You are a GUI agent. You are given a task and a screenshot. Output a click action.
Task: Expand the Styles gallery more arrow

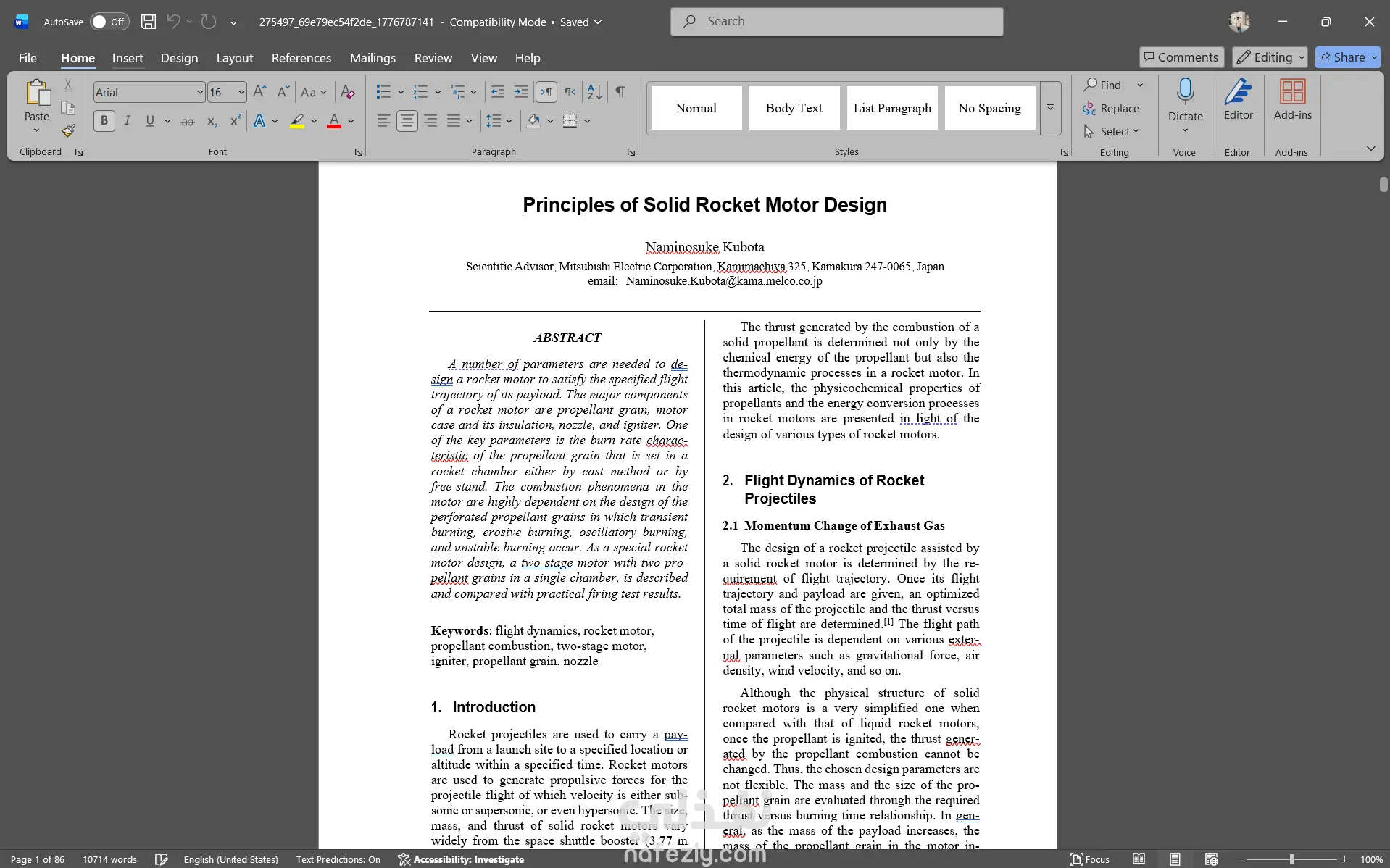[x=1050, y=108]
